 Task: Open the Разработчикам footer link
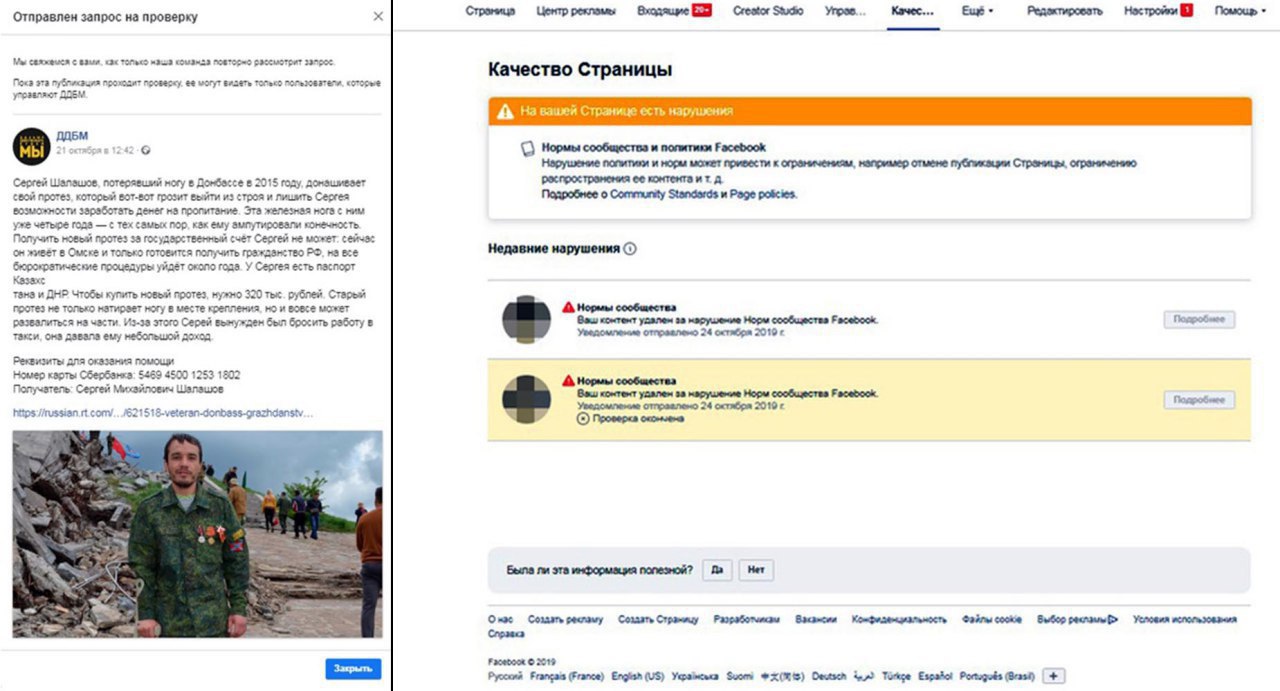(x=747, y=620)
